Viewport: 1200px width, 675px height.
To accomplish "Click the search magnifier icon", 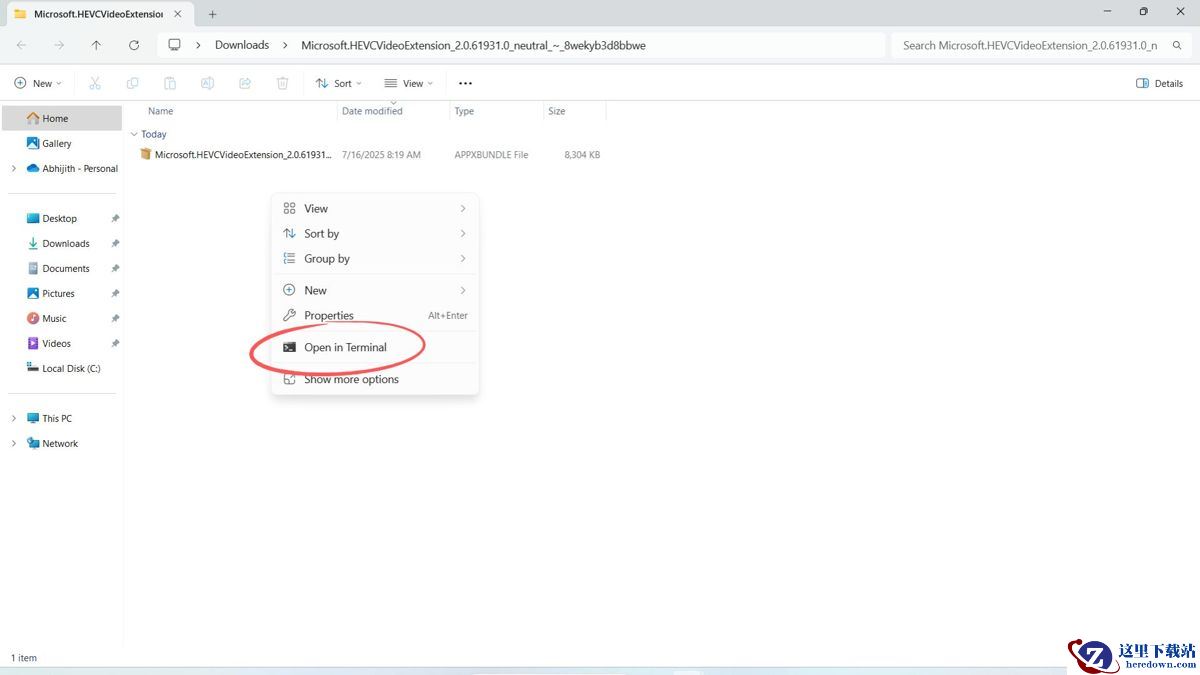I will 1177,45.
